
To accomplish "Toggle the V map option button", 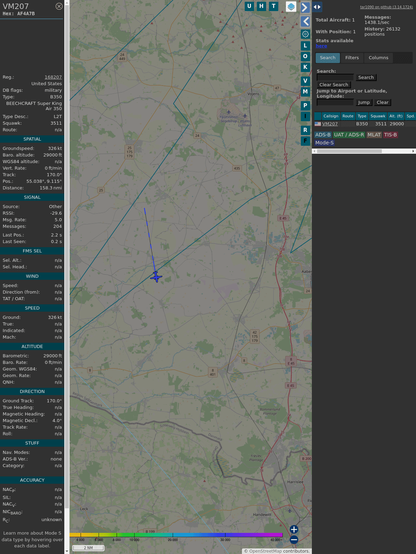I will (x=305, y=81).
